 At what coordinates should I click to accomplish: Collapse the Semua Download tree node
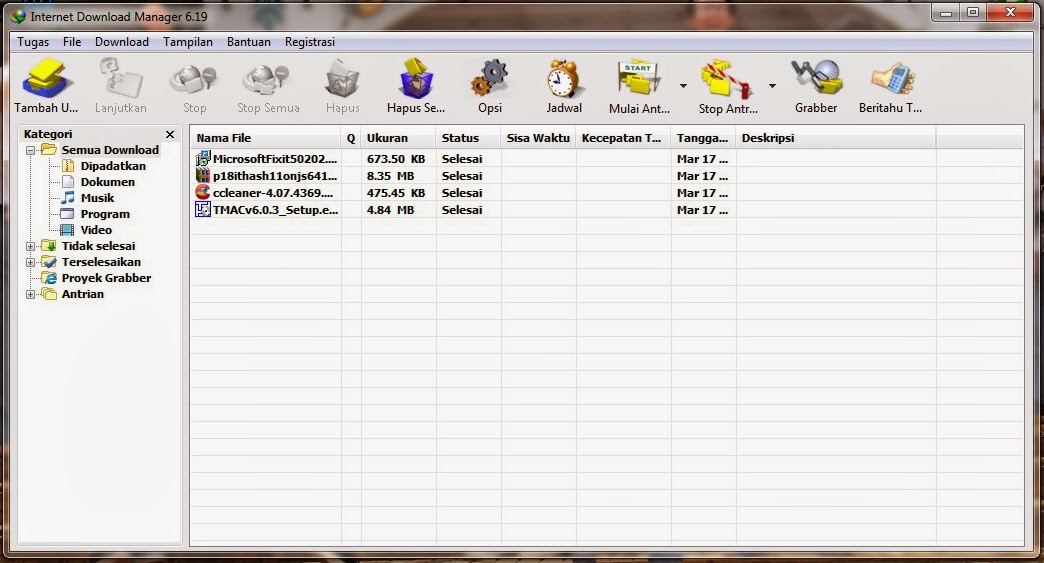[x=30, y=150]
